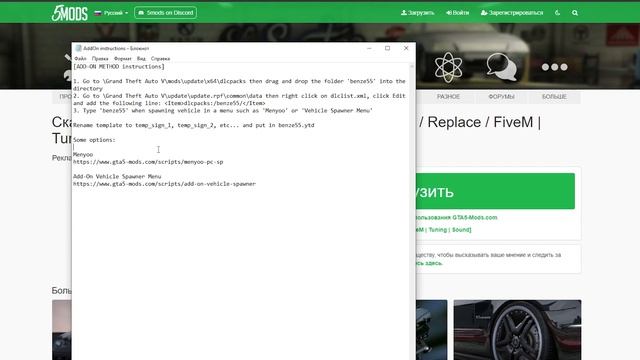Toggle dark mode moon icon

pos(557,13)
